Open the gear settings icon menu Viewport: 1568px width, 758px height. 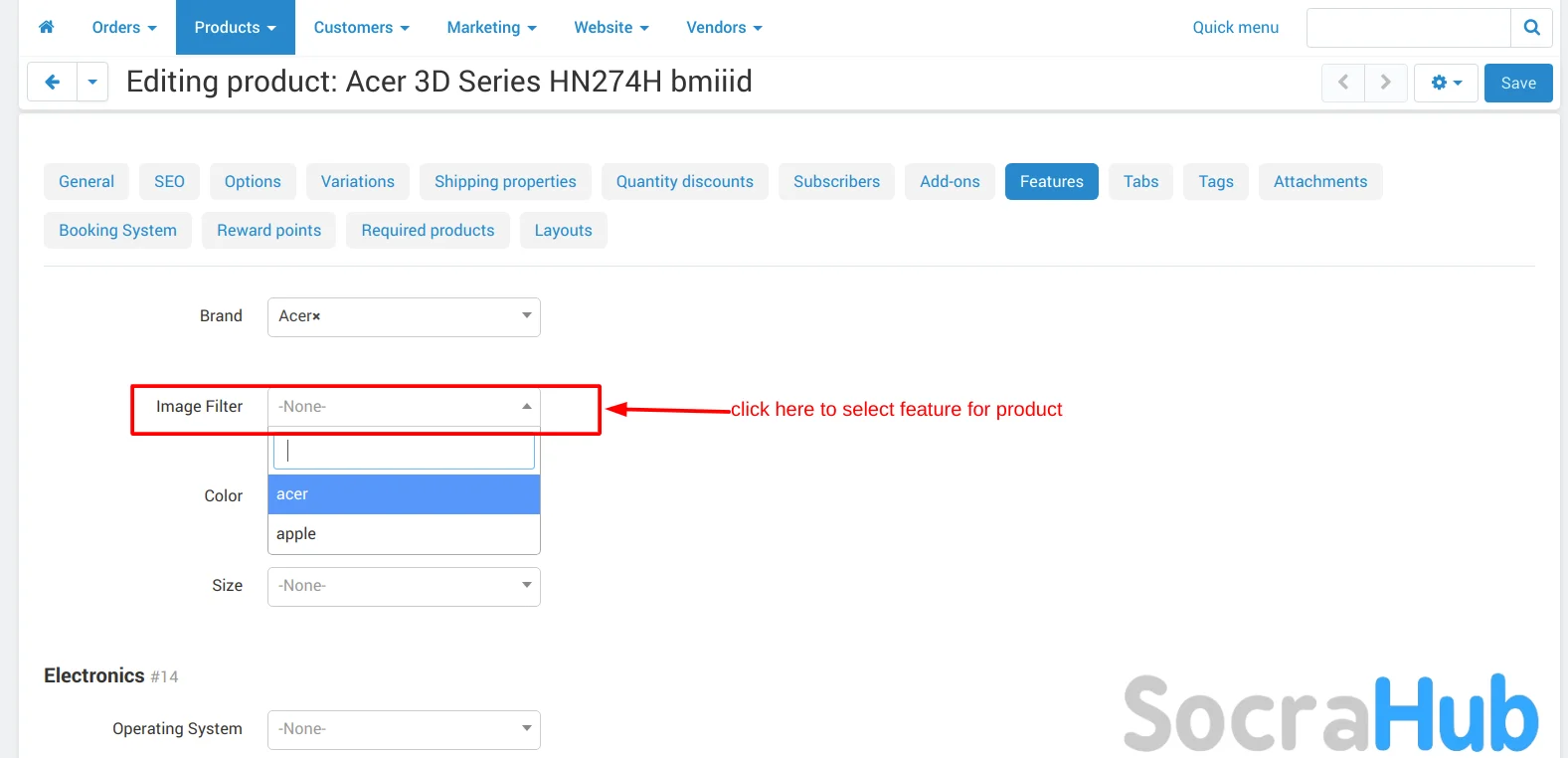point(1446,83)
